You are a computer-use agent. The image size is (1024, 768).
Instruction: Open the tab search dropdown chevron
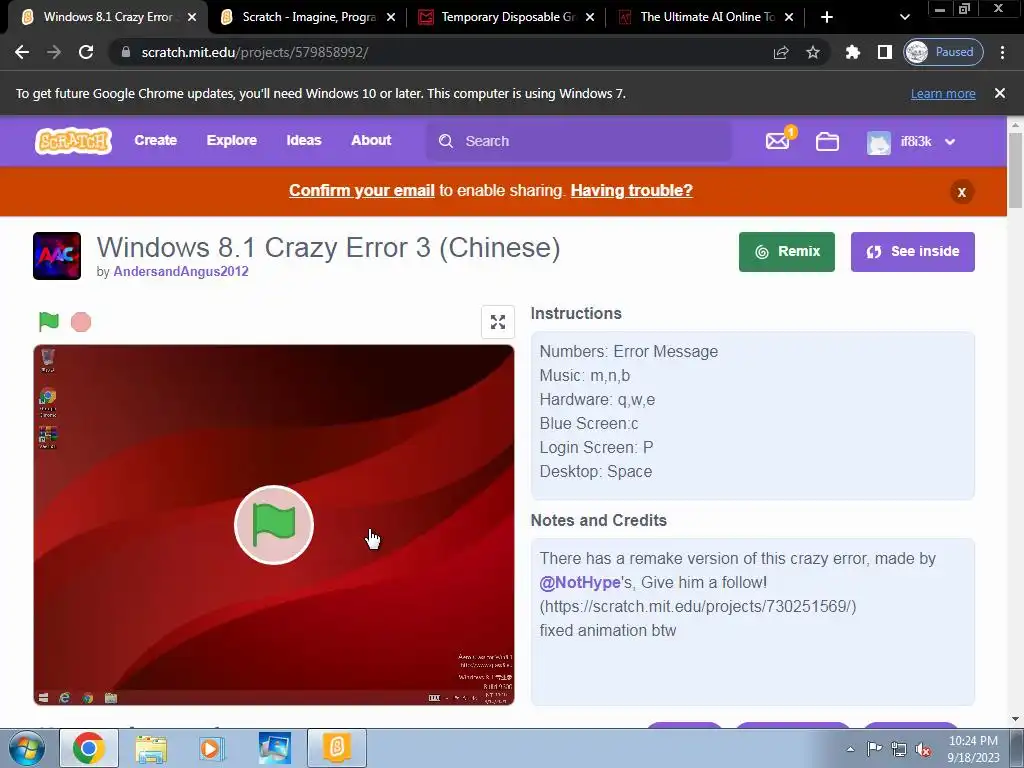pyautogui.click(x=904, y=17)
